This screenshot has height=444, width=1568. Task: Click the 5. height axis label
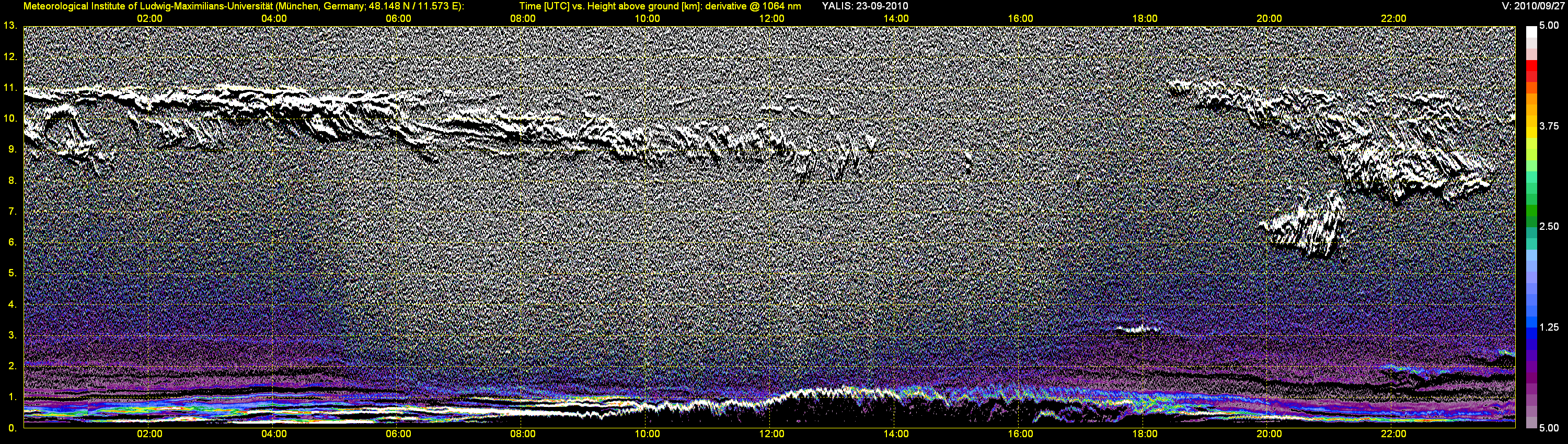click(12, 273)
